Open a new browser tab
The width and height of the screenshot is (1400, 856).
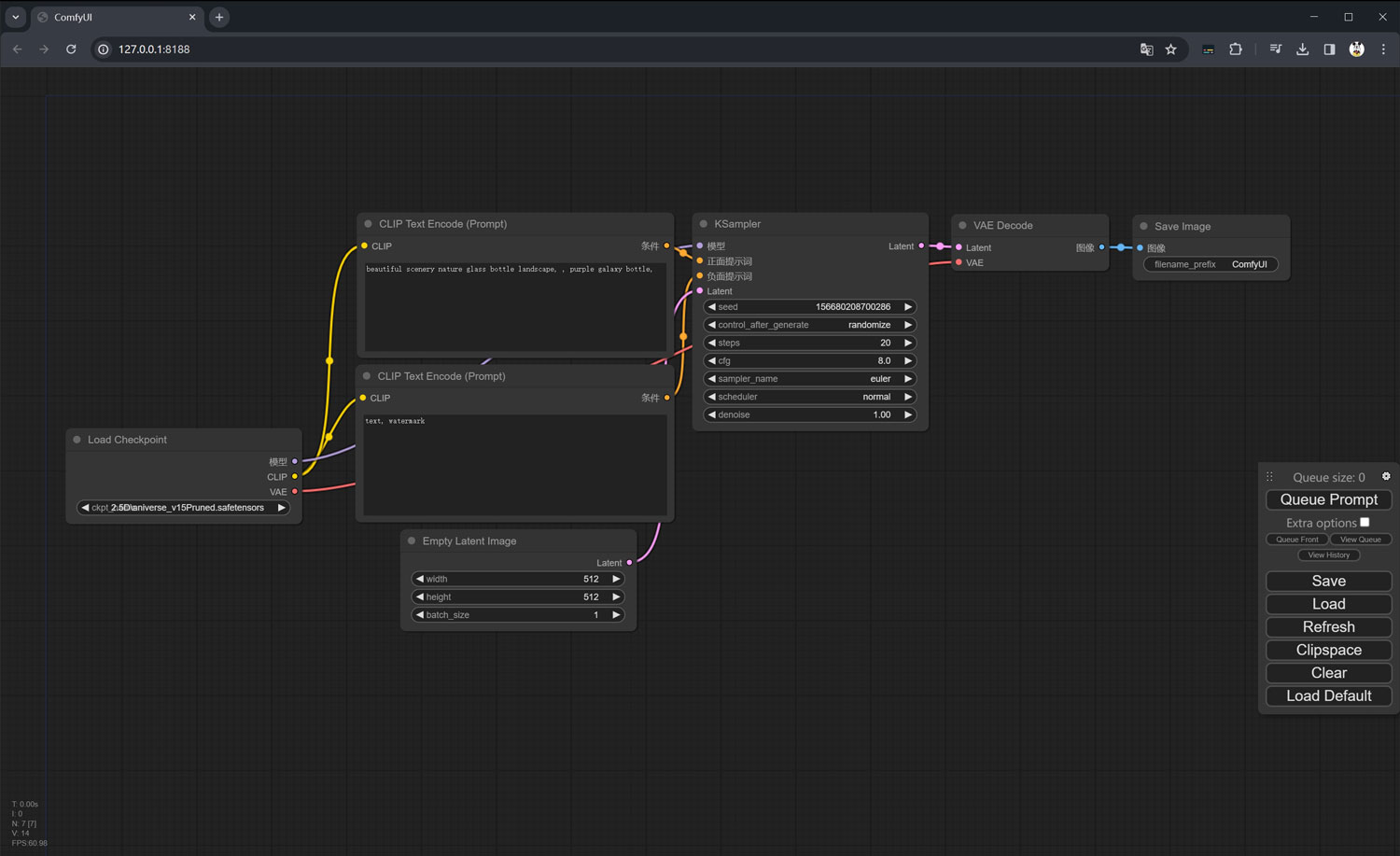pos(219,17)
